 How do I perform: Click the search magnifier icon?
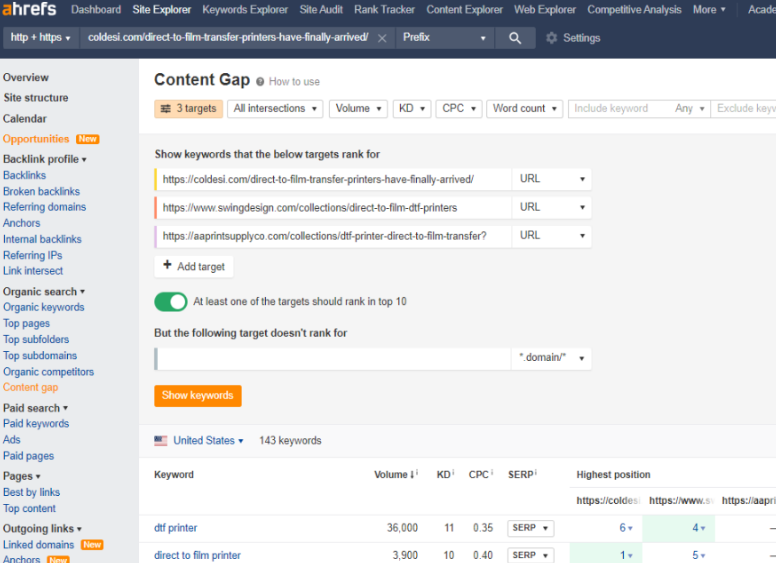point(514,38)
